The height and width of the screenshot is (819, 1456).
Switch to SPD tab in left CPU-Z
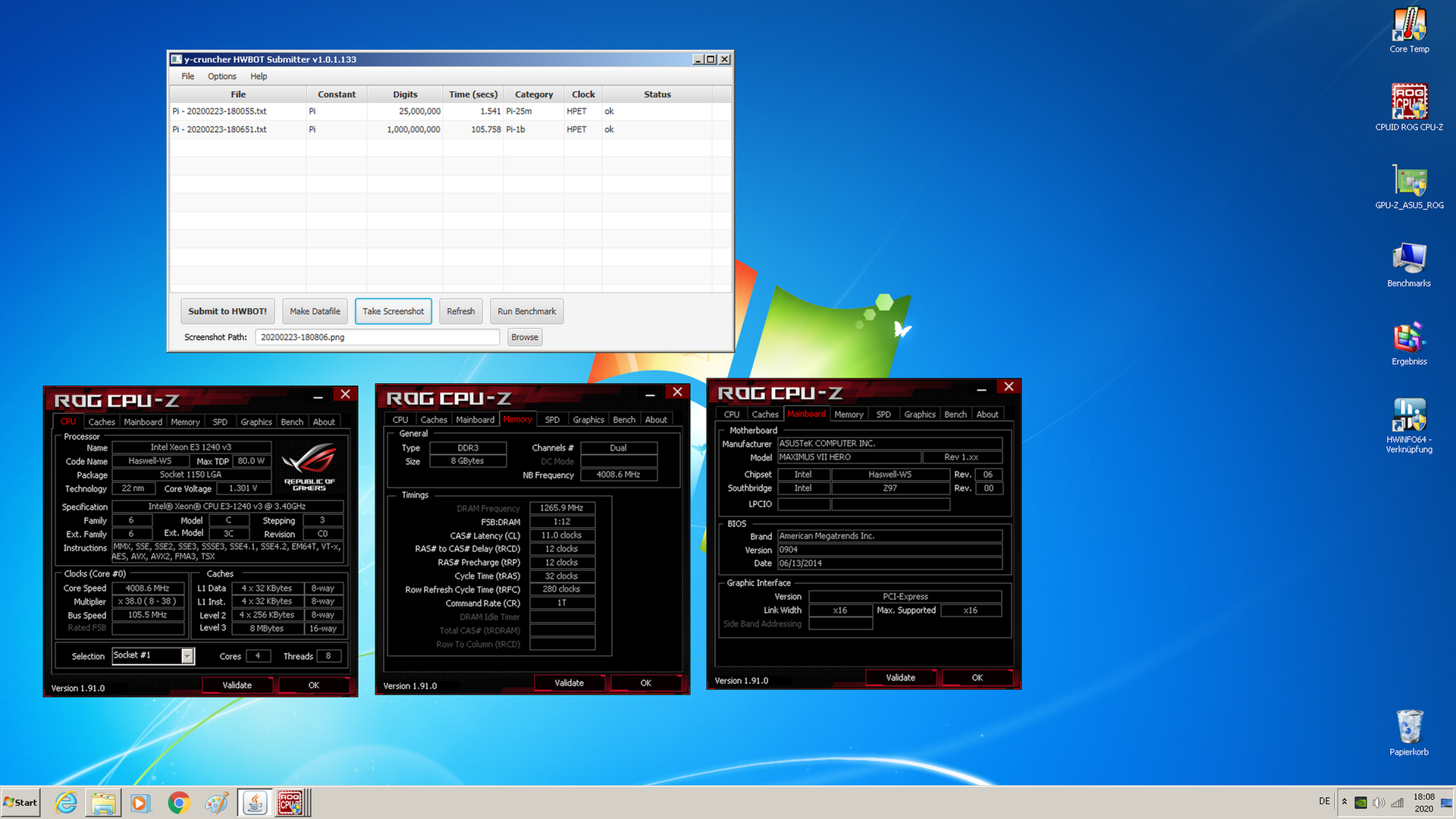pyautogui.click(x=220, y=422)
